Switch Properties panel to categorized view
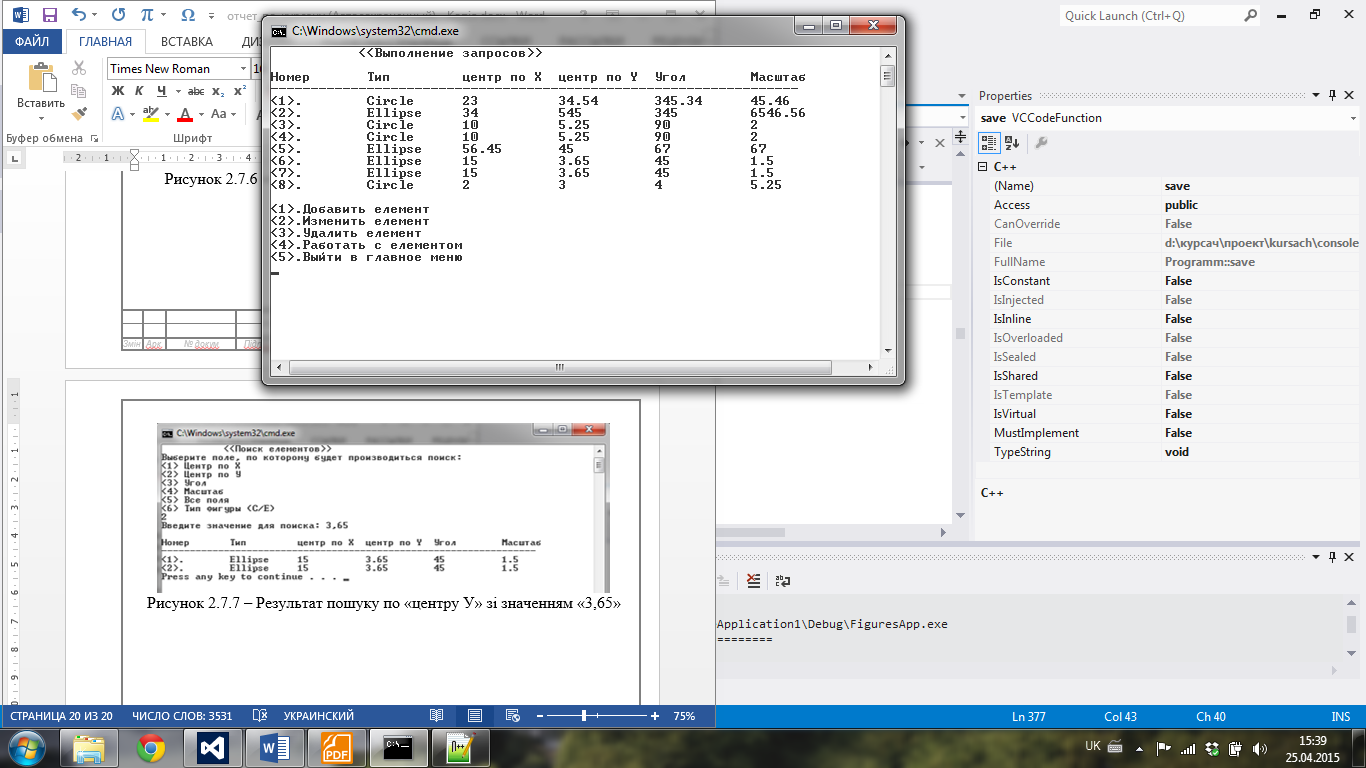 988,143
